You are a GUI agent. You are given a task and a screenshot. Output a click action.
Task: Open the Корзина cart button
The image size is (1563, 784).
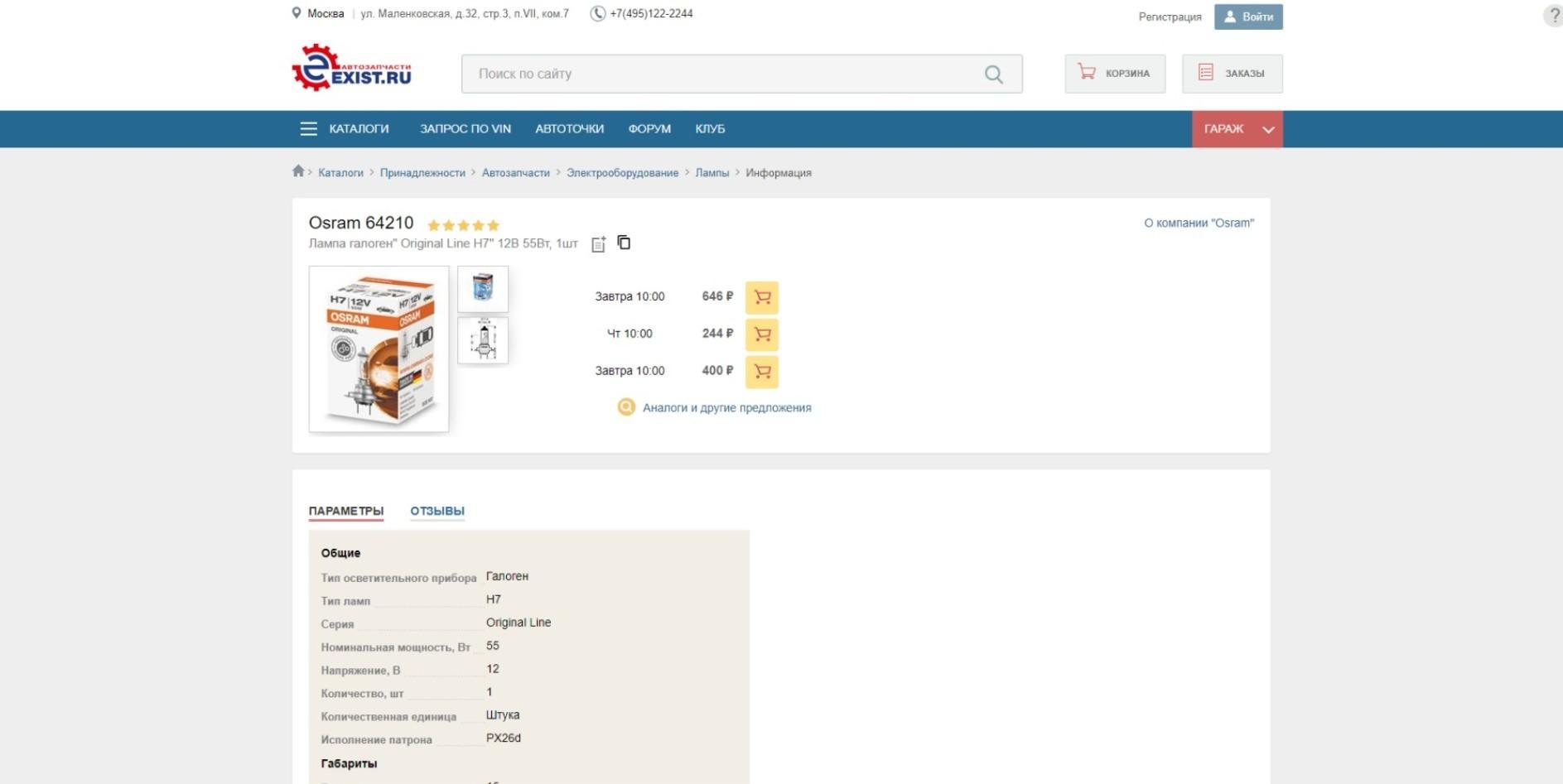pos(1115,74)
